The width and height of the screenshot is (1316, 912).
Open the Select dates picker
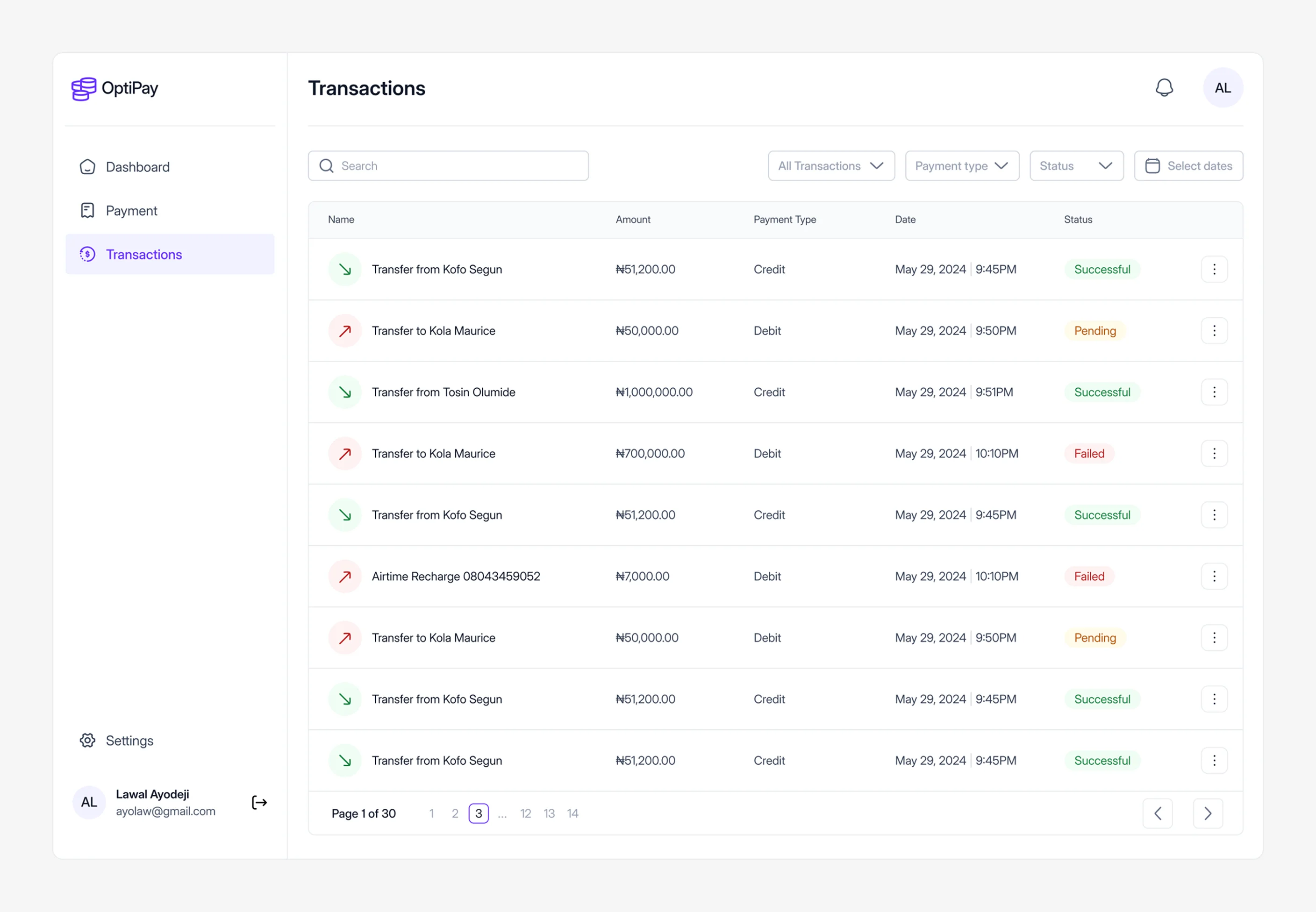pos(1188,166)
